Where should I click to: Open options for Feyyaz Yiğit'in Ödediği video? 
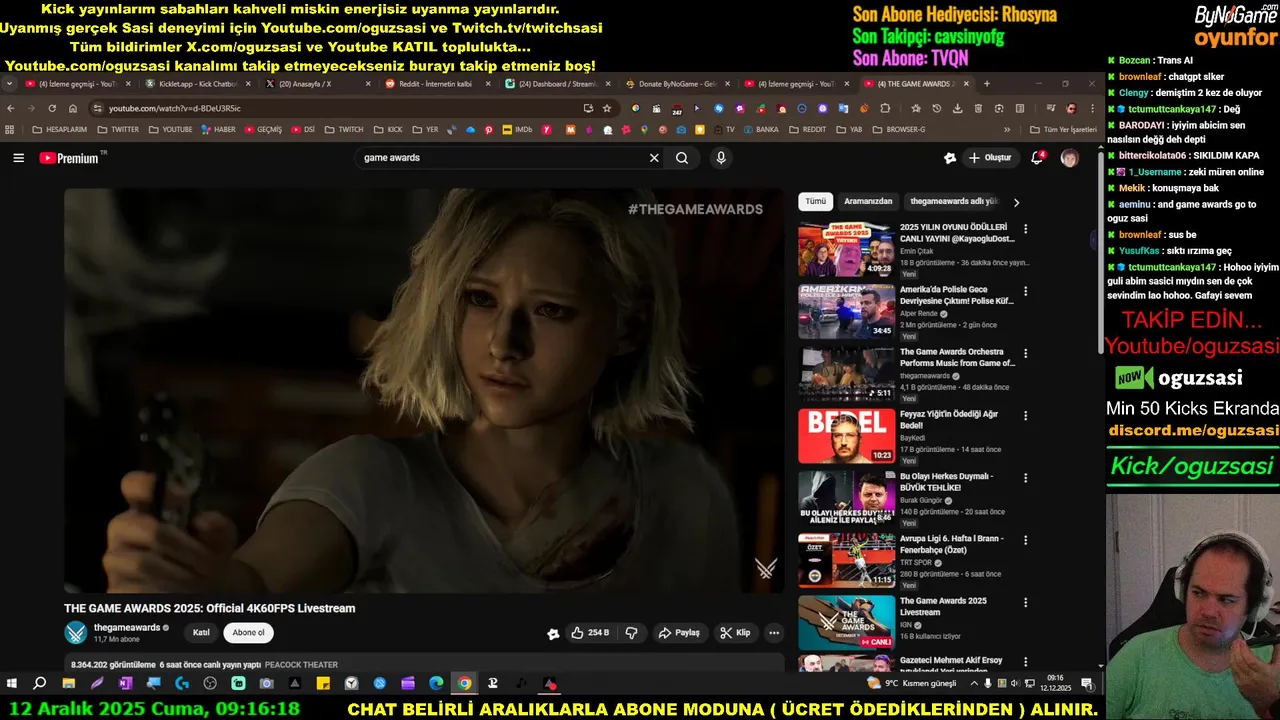coord(1025,415)
